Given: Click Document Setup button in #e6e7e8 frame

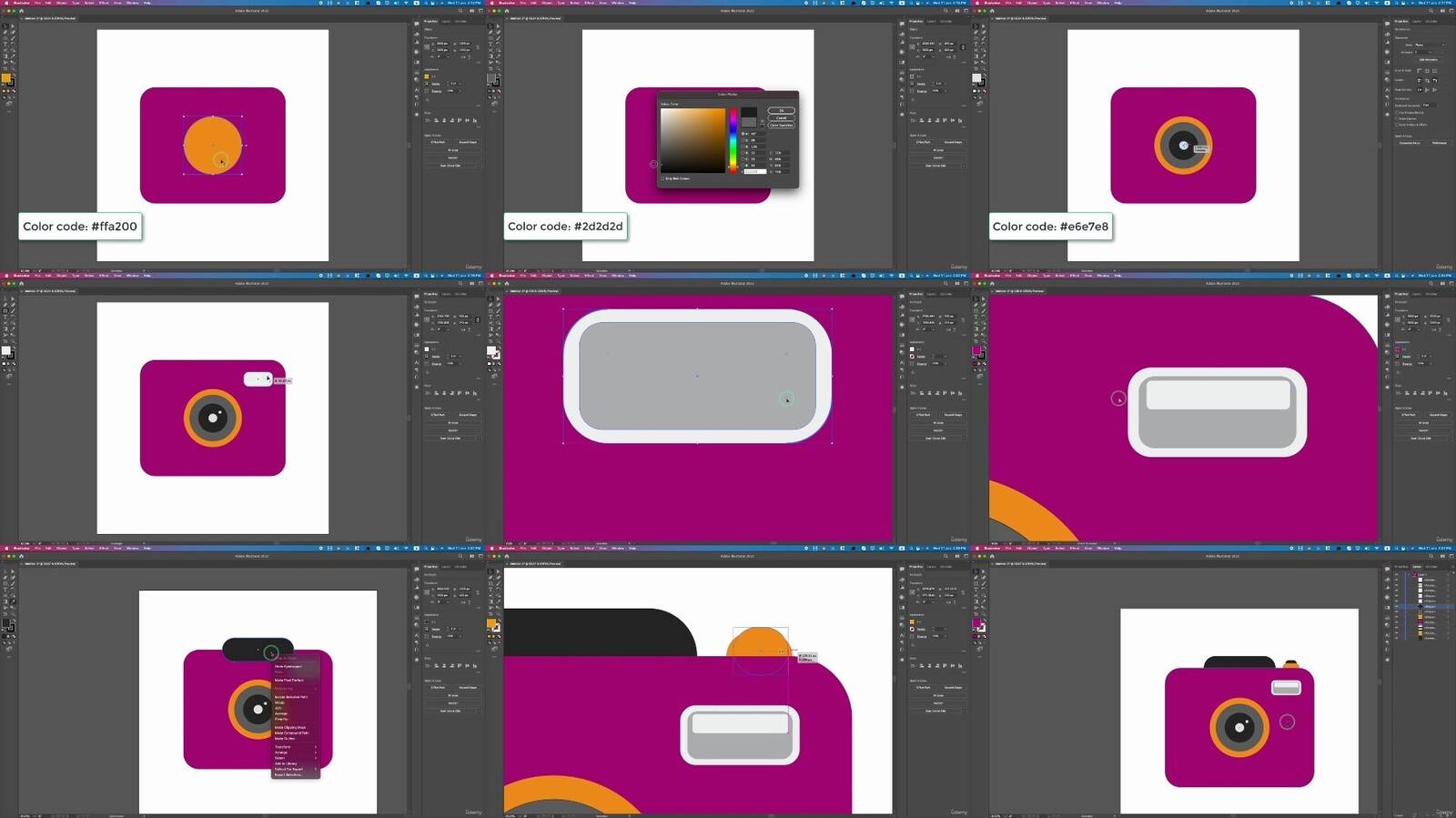Looking at the screenshot, I should point(1410,143).
